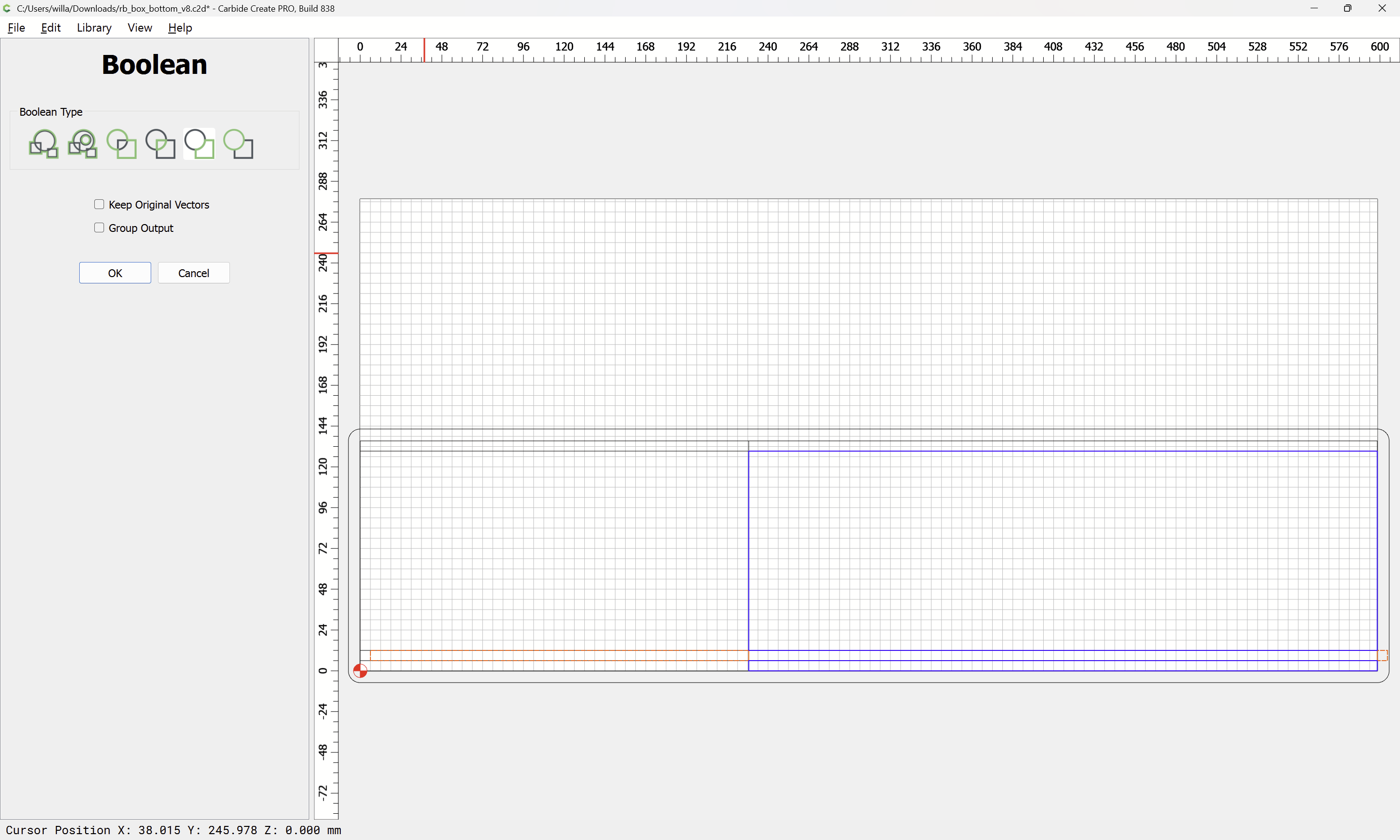
Task: Click the highlighted subtract-circle-from-square Boolean icon
Action: tap(199, 144)
